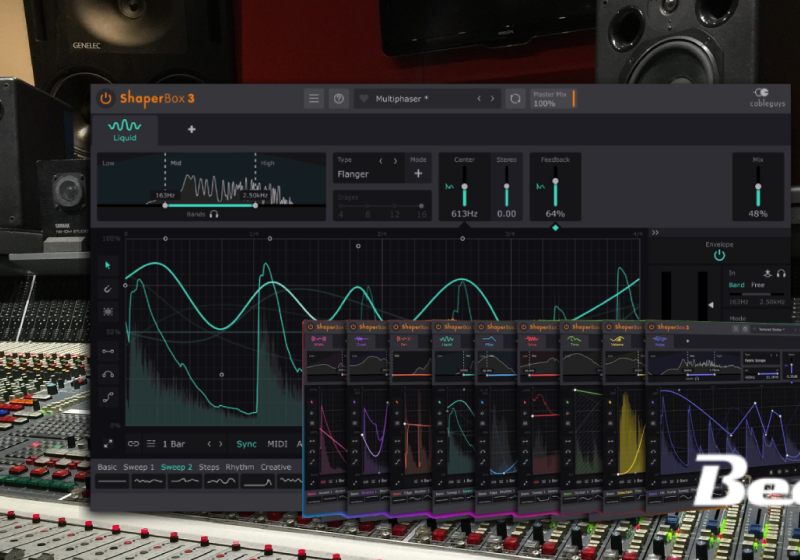
Task: Select the Liquid shaper tab
Action: coord(125,130)
